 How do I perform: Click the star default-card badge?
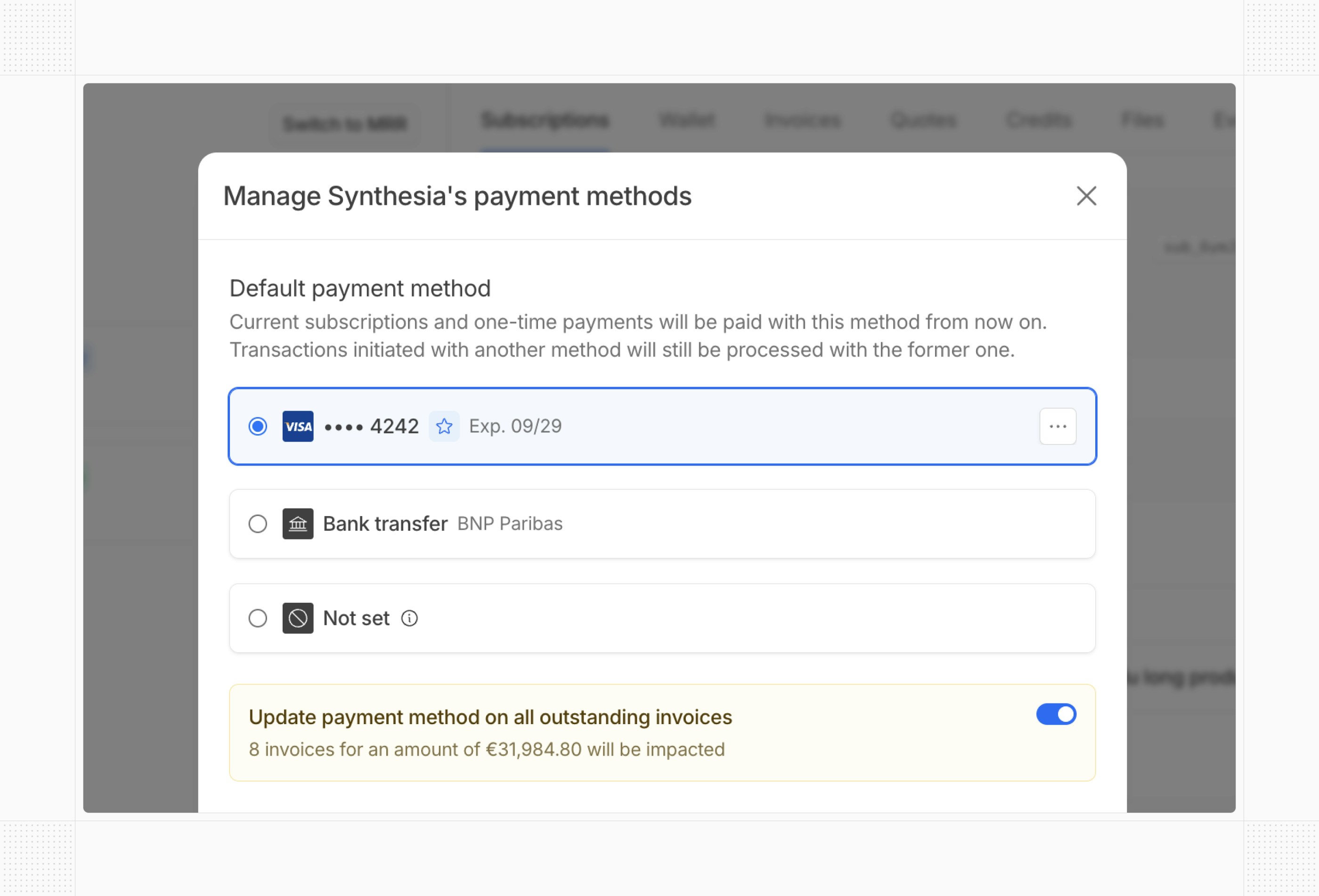[x=444, y=426]
